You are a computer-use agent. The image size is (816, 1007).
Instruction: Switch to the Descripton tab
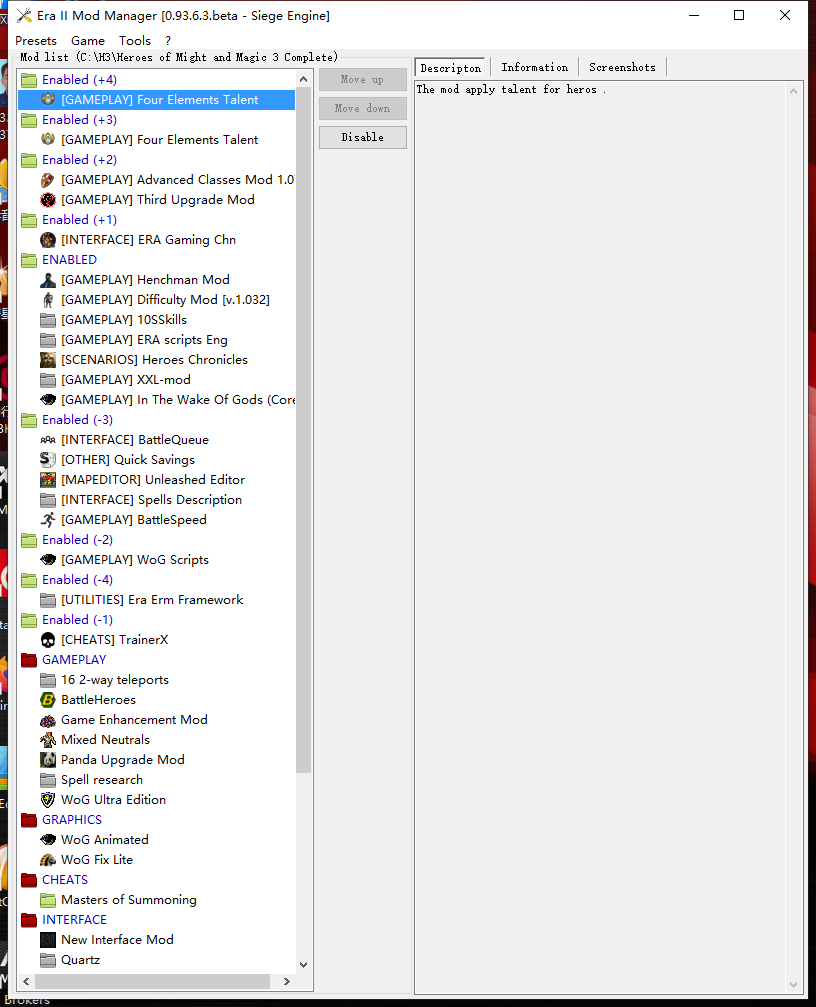[x=450, y=67]
